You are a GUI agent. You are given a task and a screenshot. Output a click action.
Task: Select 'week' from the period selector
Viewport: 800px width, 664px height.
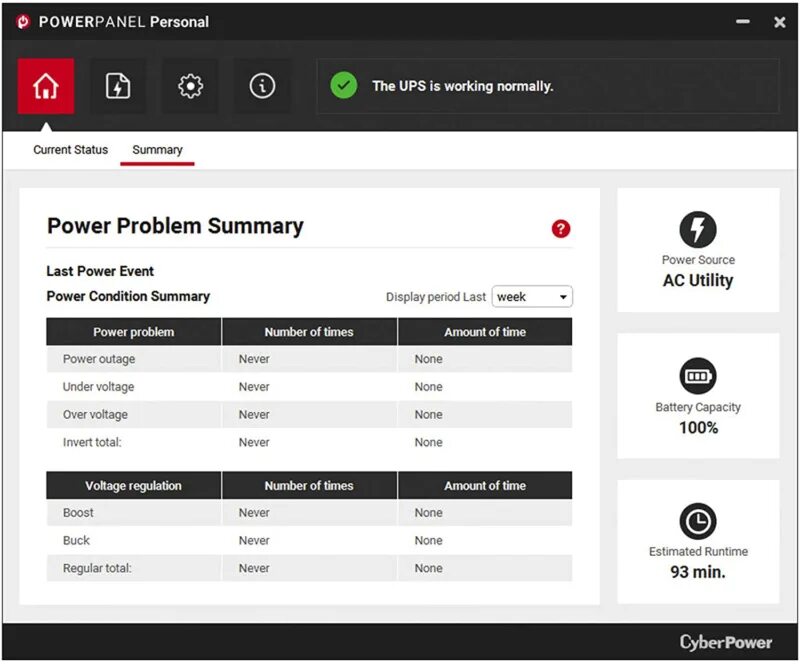pyautogui.click(x=525, y=296)
